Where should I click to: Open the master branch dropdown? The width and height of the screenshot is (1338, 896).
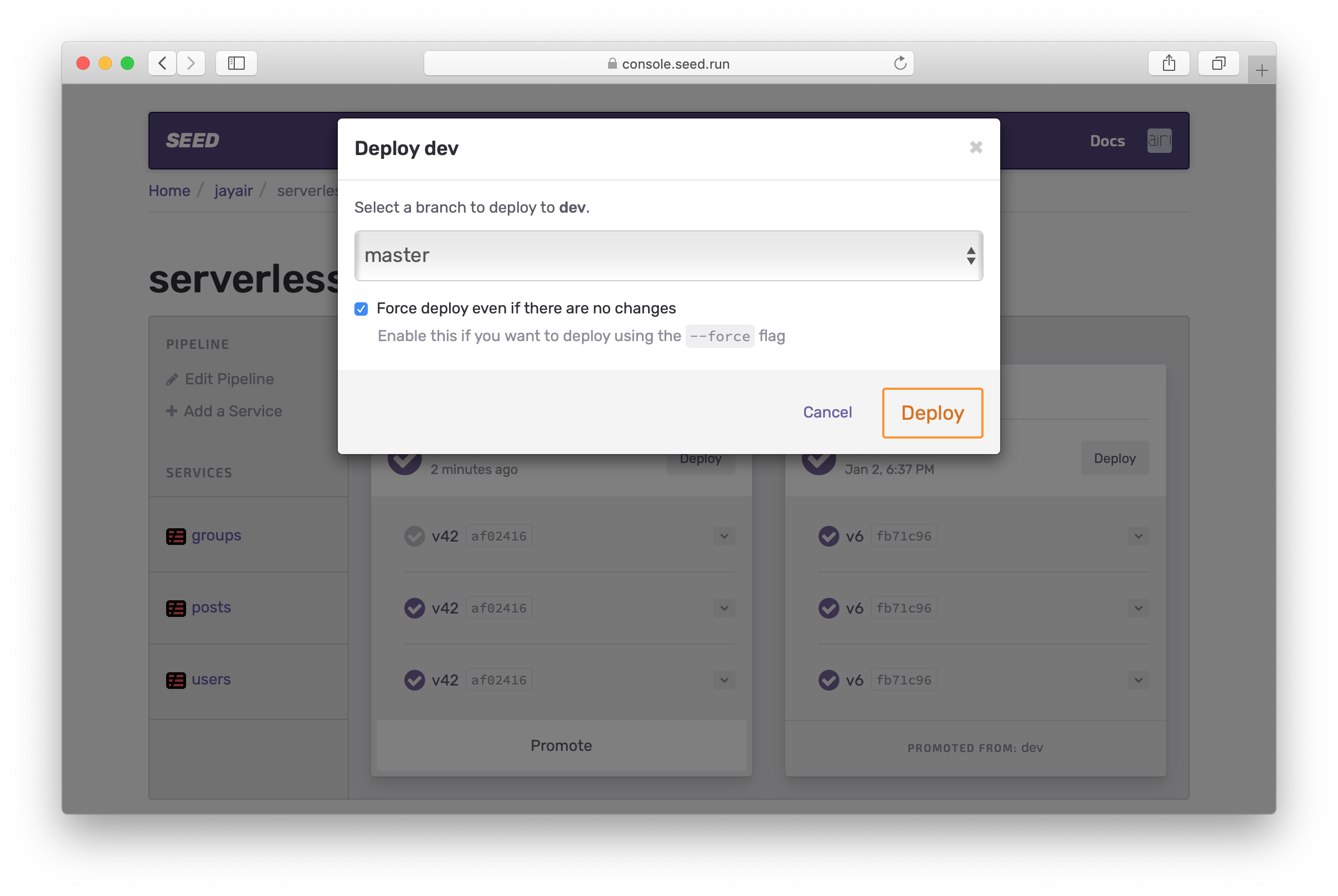pos(668,255)
